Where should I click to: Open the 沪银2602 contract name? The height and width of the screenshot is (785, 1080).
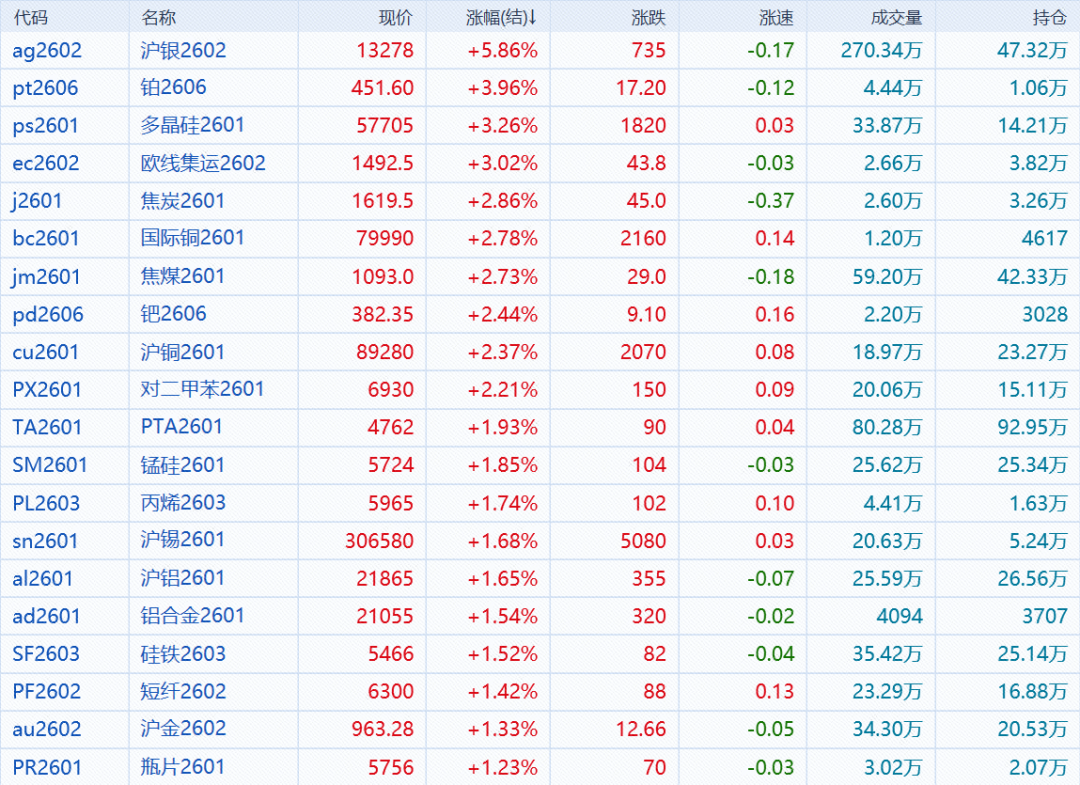click(184, 50)
